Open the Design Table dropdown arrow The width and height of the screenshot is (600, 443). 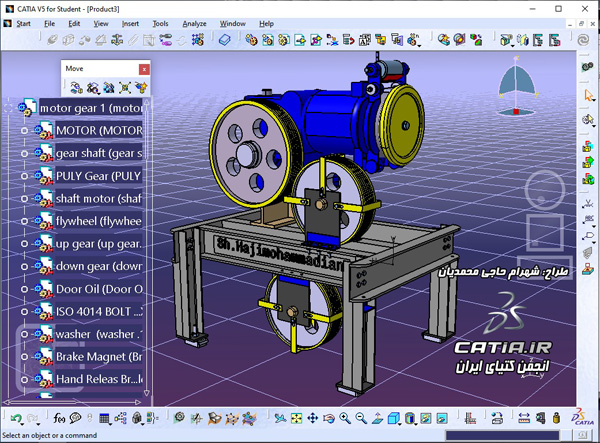tap(111, 424)
